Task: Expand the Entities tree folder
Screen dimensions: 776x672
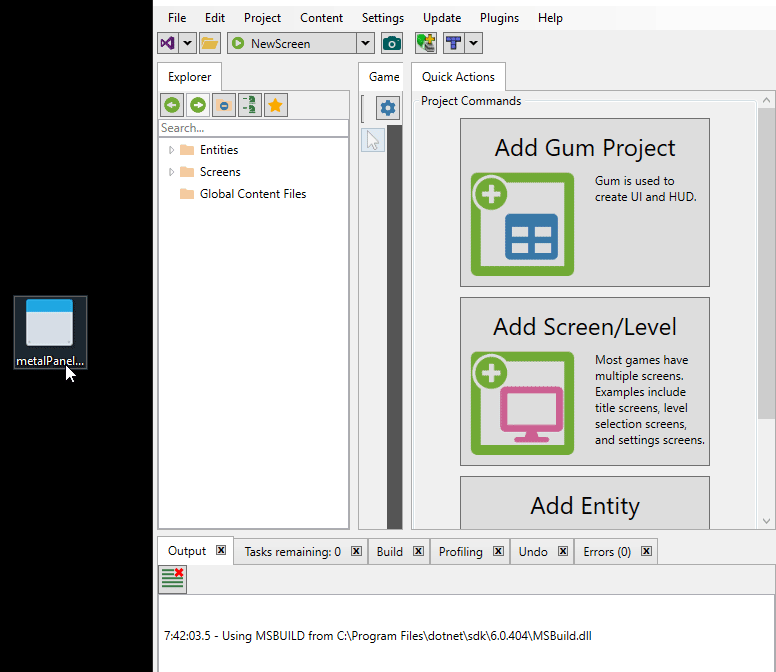Action: point(171,150)
